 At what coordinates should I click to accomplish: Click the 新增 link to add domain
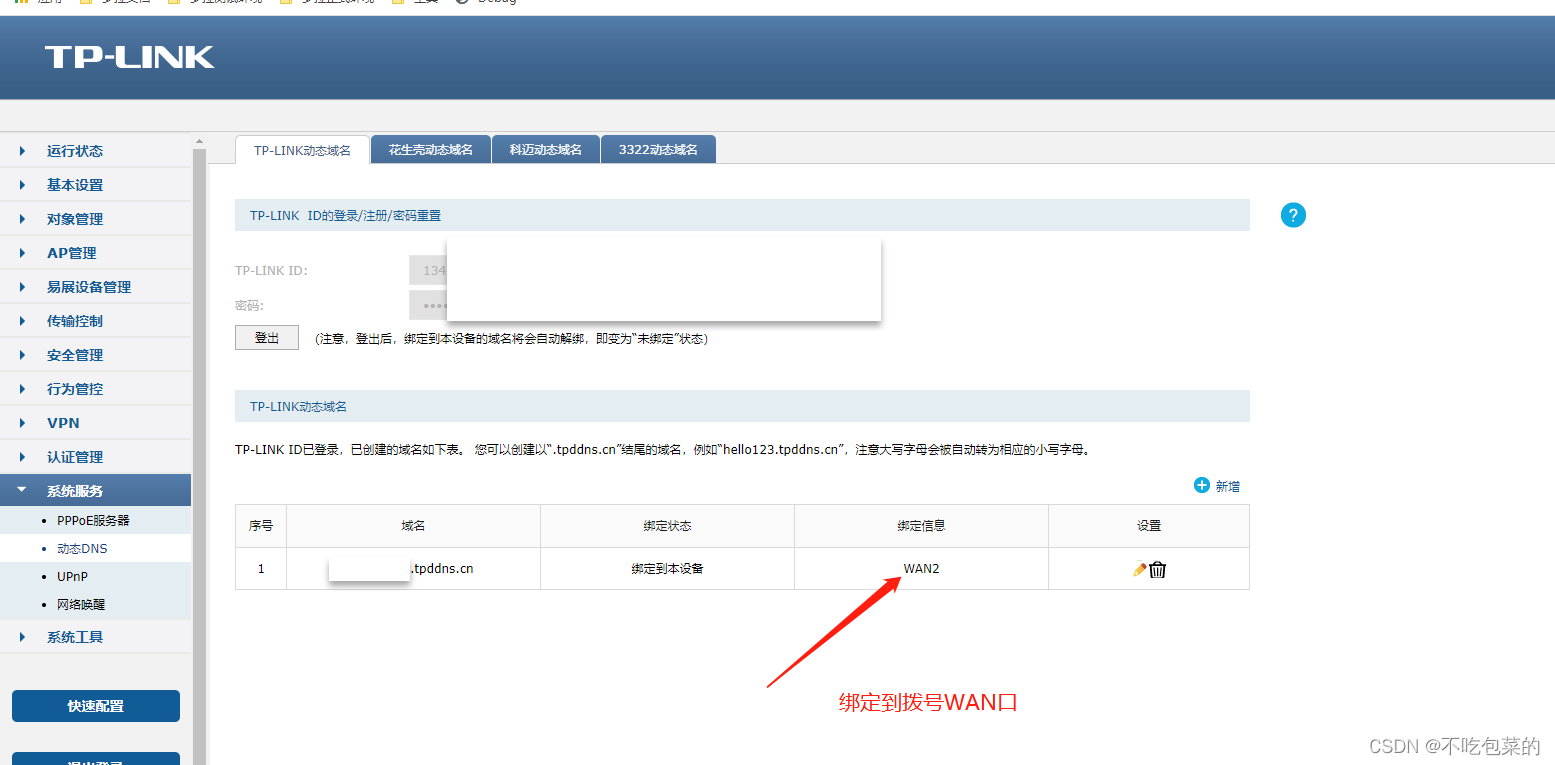point(1227,486)
